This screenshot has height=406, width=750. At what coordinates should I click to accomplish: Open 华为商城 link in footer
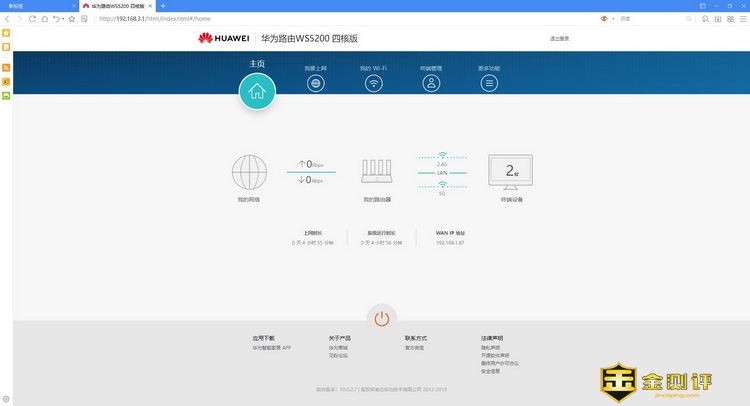(338, 347)
